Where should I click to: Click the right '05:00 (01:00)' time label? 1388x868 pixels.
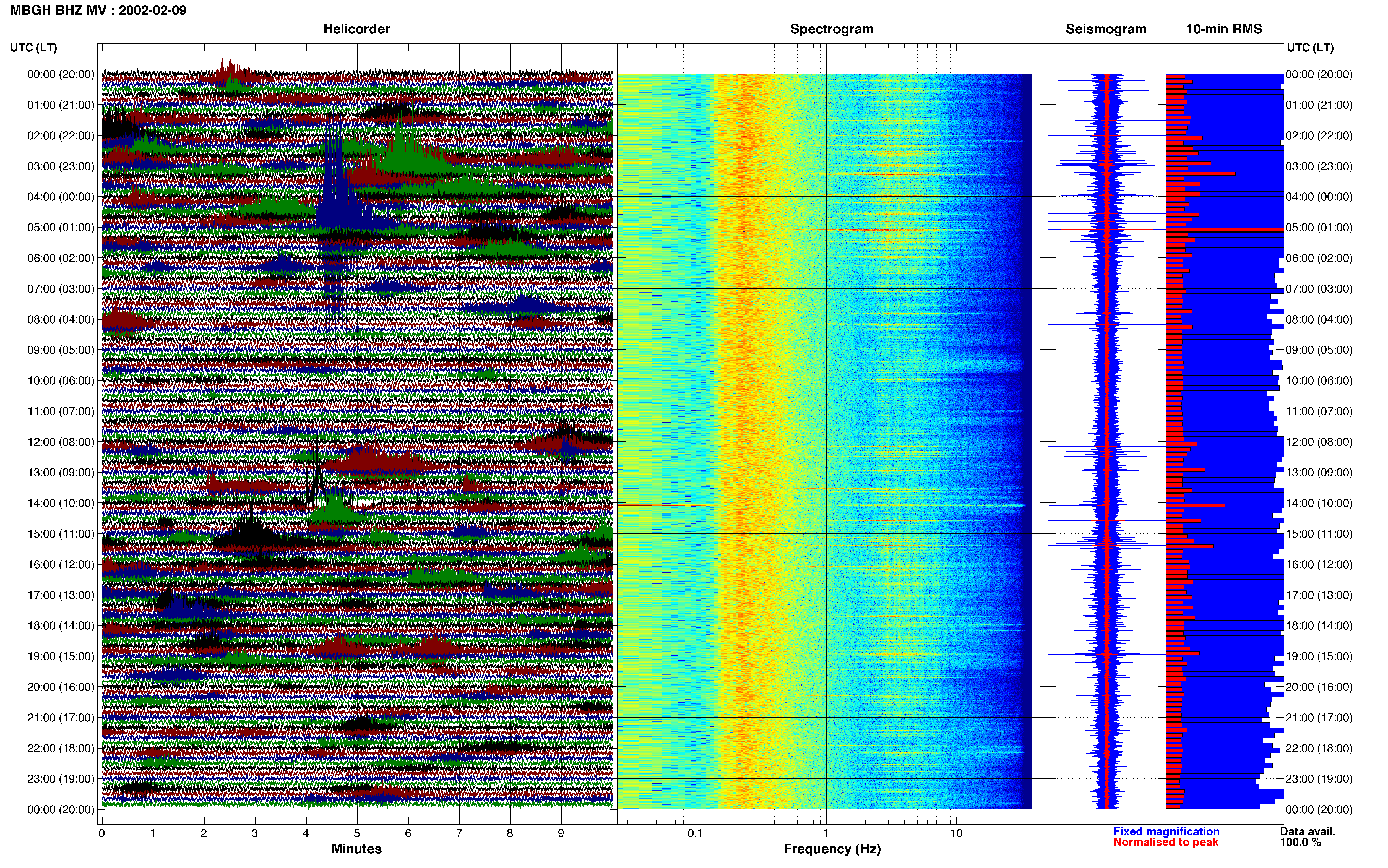click(x=1319, y=227)
